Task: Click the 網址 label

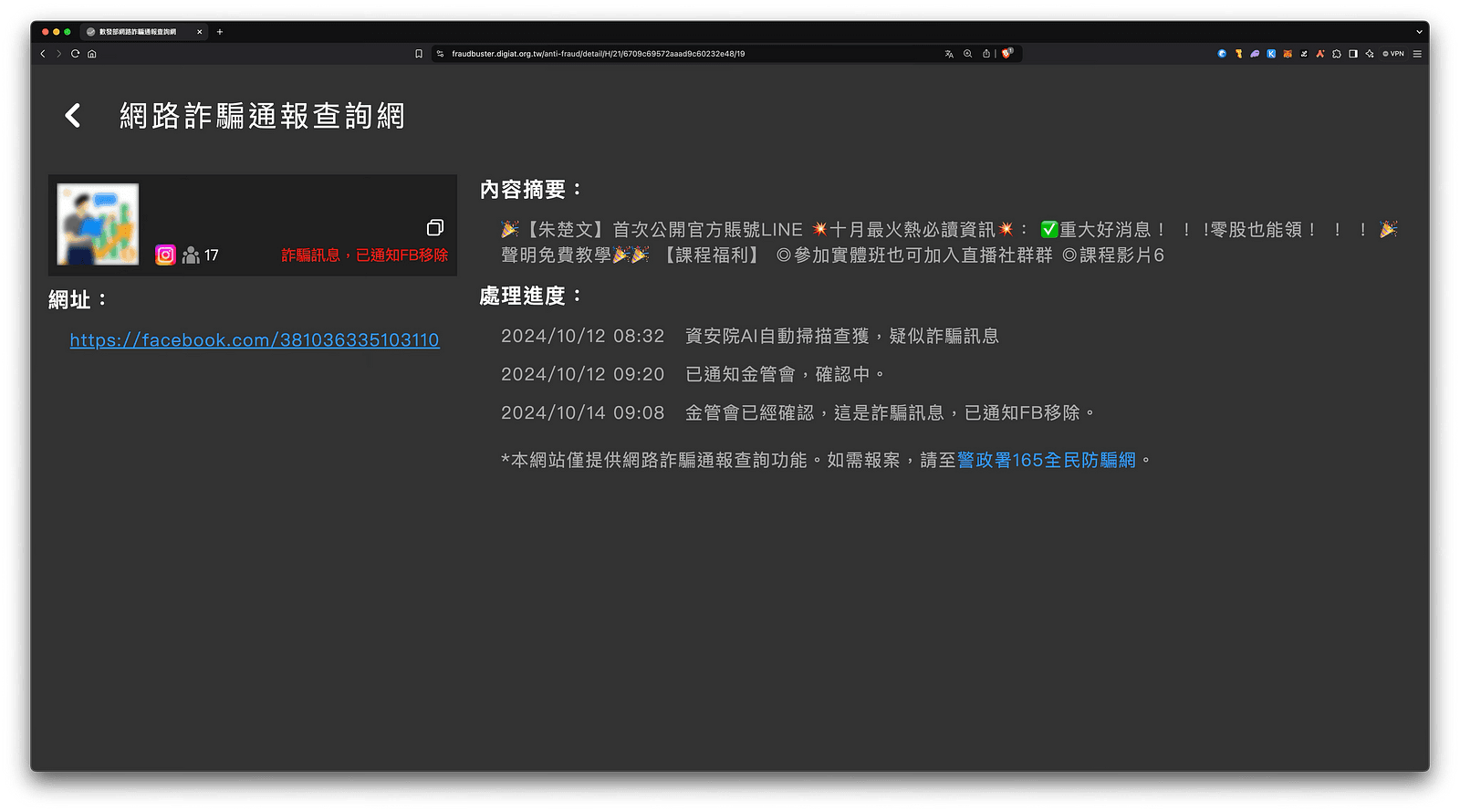Action: coord(78,300)
